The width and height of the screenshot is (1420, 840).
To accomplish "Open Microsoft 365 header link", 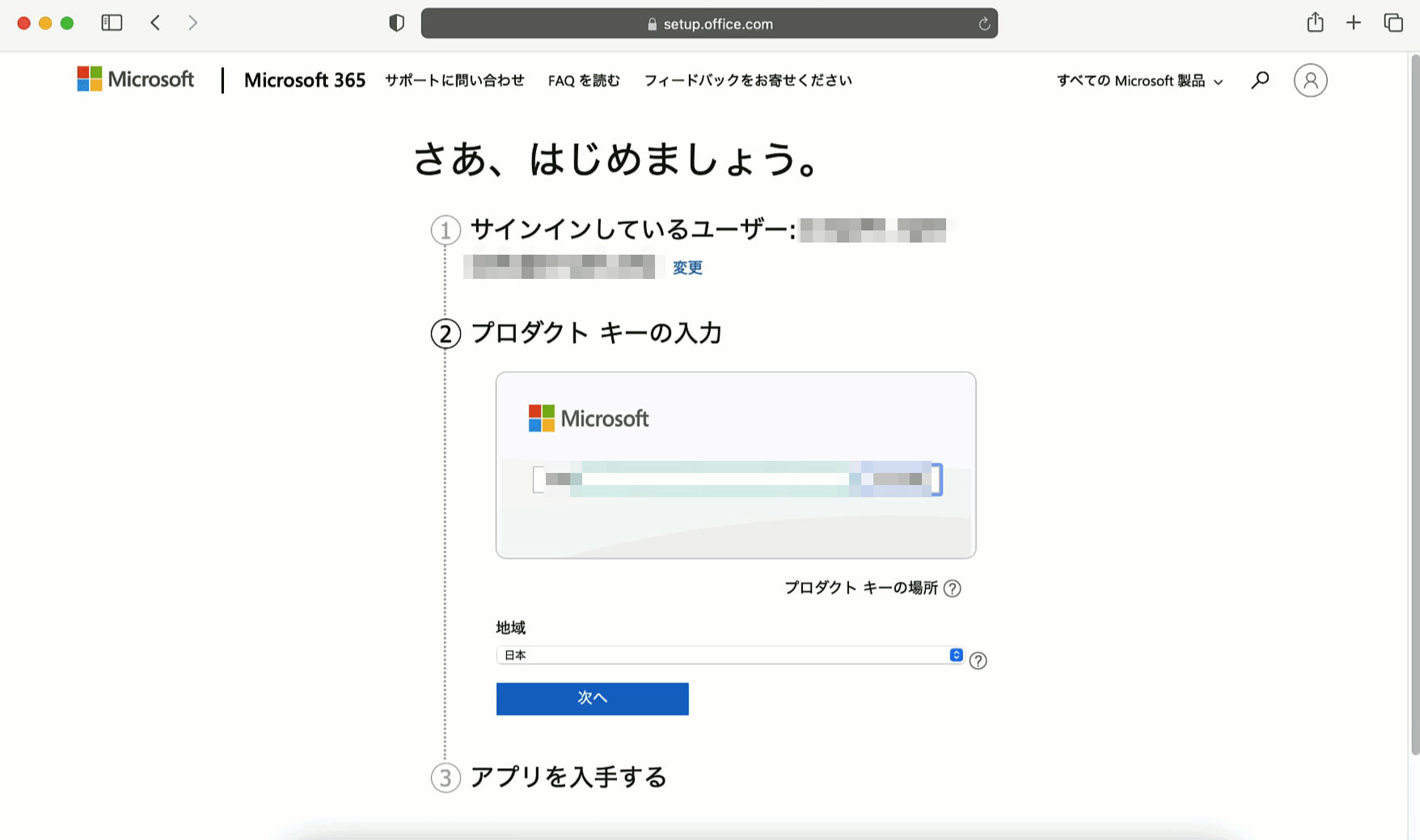I will coord(305,80).
